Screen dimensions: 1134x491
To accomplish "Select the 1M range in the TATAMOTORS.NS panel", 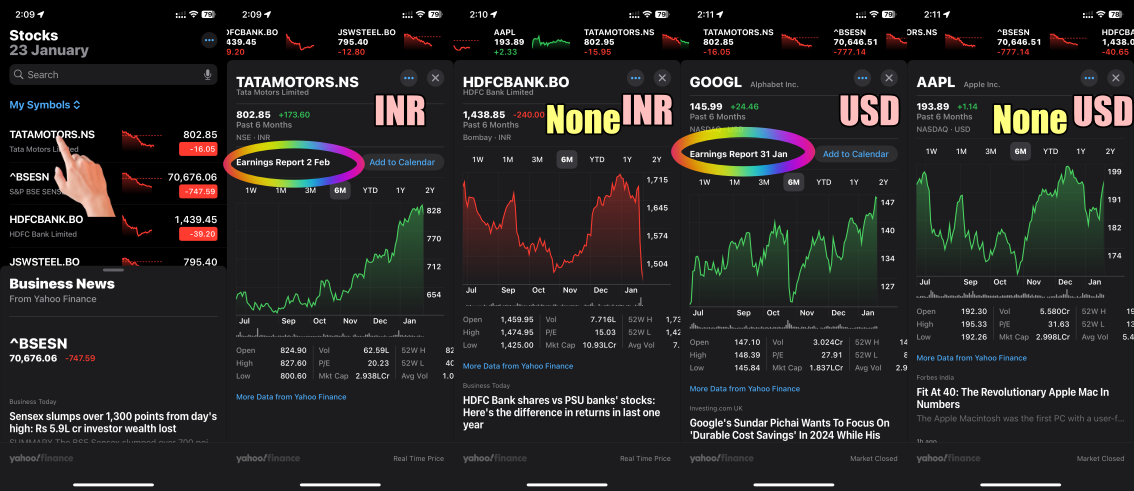I will [x=281, y=190].
